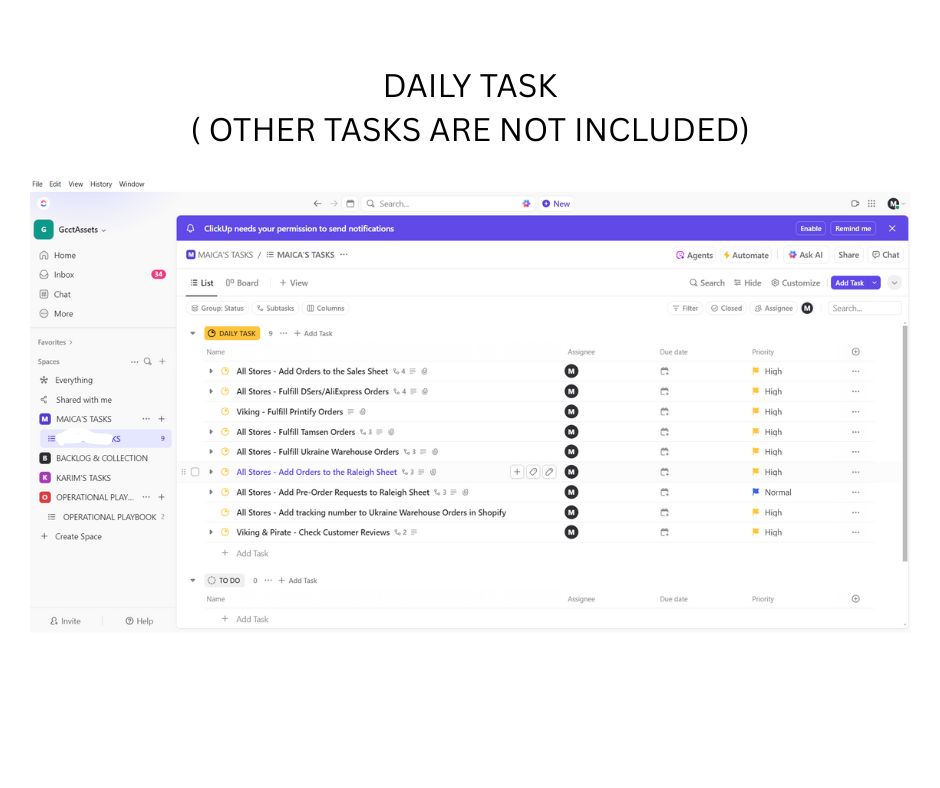Select the List view tab
The height and width of the screenshot is (788, 940).
coord(201,283)
